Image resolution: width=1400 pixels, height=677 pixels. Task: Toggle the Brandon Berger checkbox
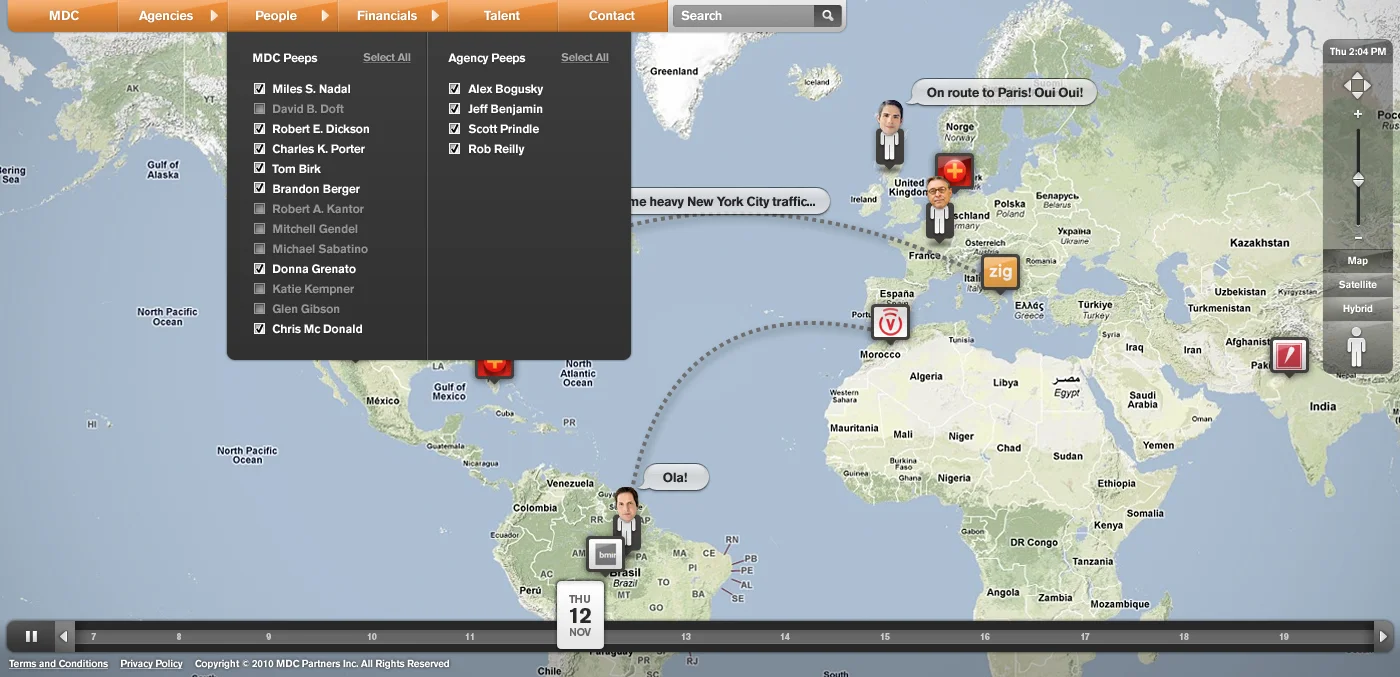click(x=260, y=189)
